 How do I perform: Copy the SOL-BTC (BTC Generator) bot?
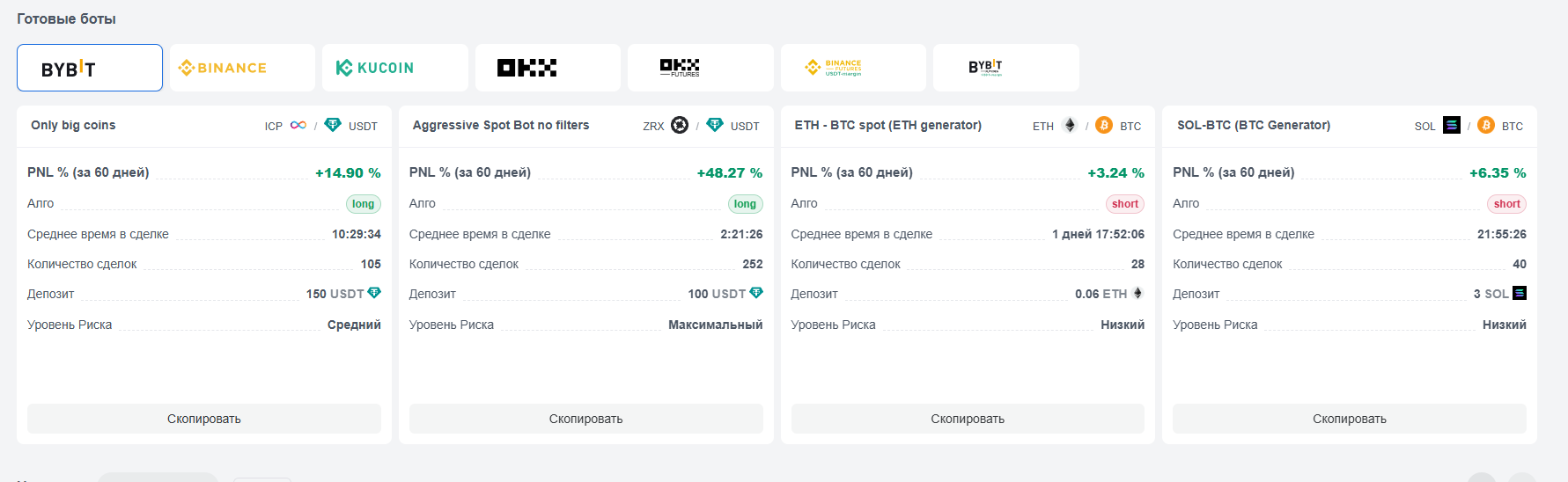(1350, 419)
